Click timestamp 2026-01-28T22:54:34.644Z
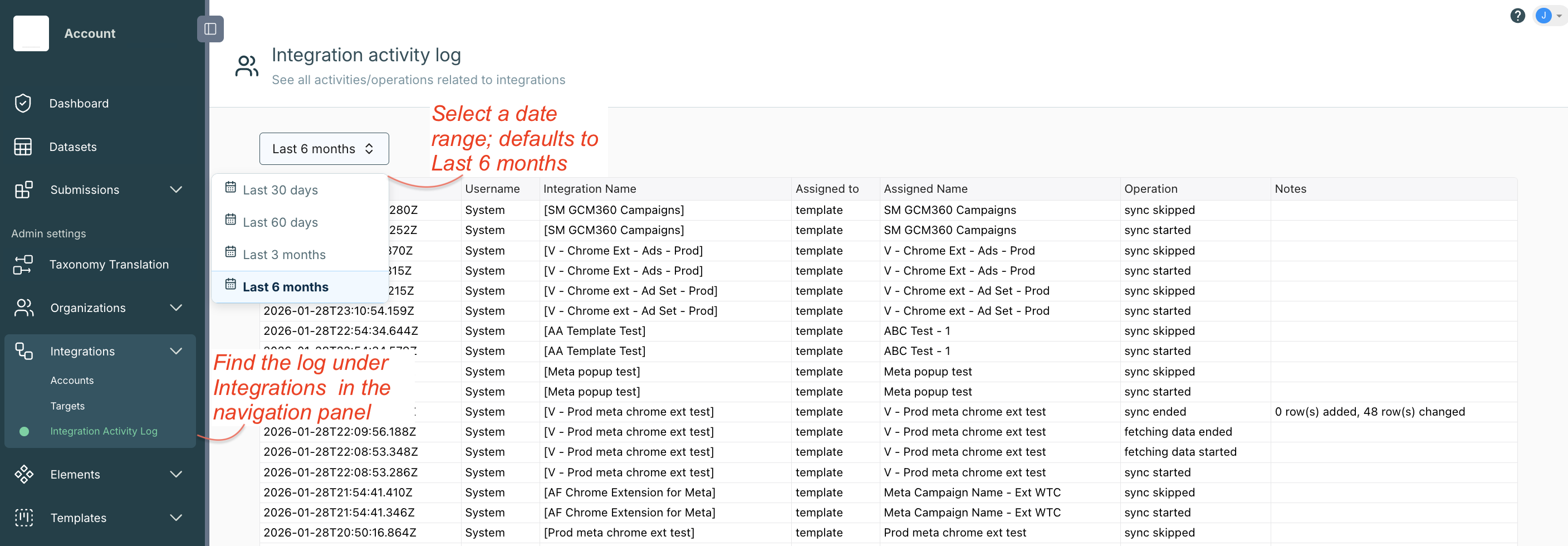Viewport: 1568px width, 546px height. pos(340,331)
